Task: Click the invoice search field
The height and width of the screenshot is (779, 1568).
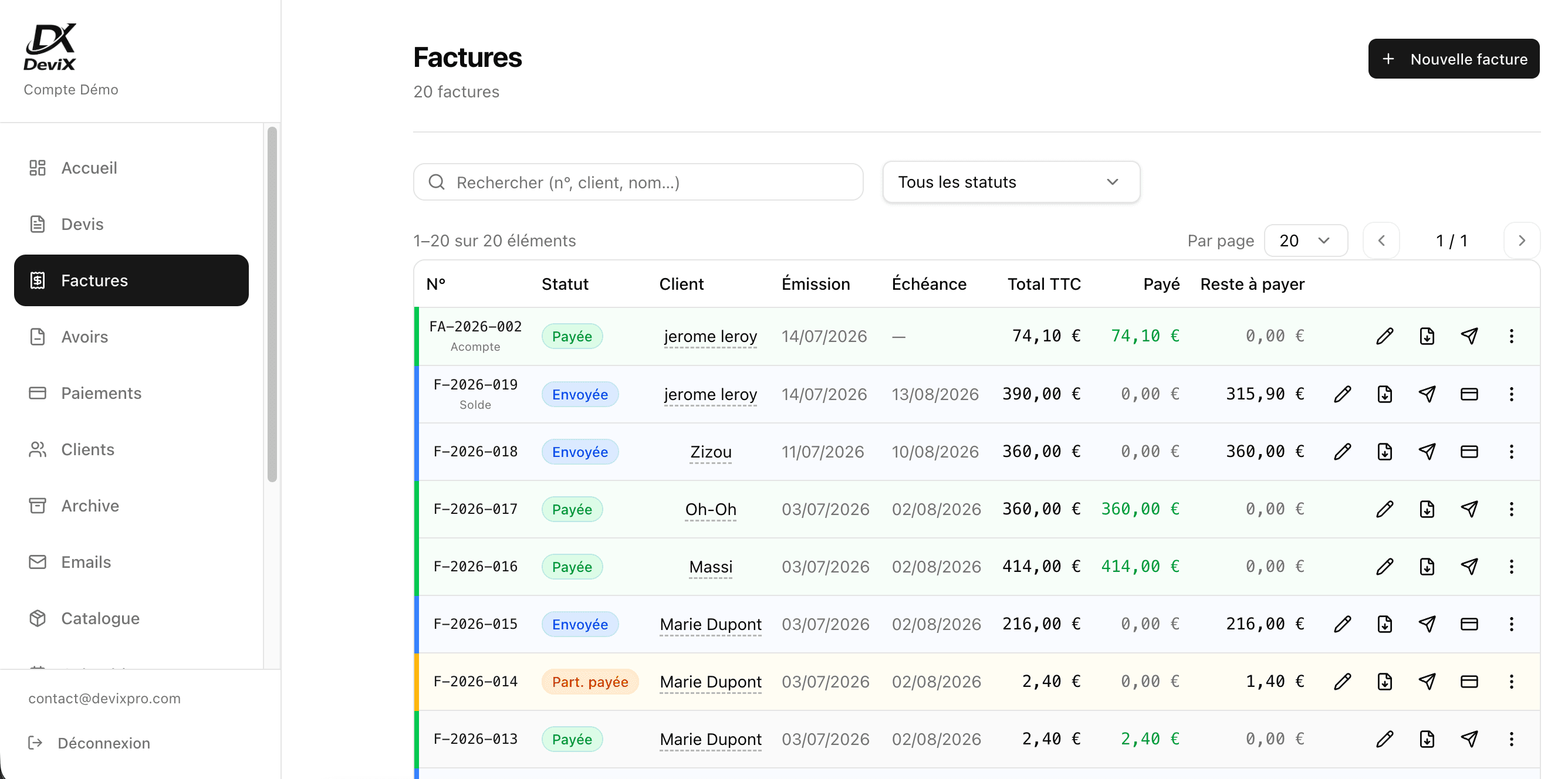Action: pos(638,182)
